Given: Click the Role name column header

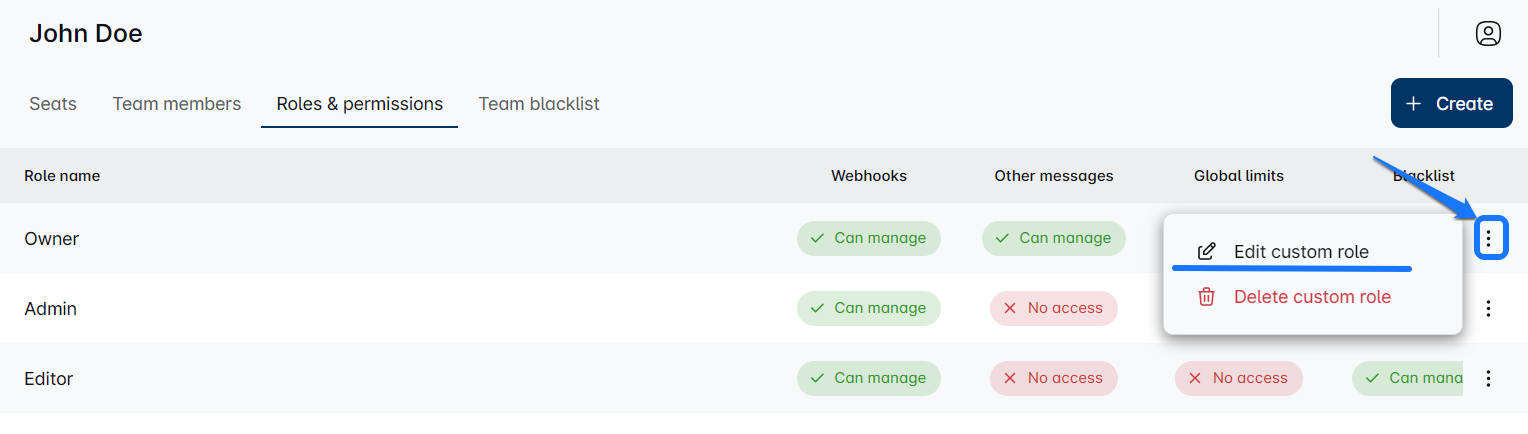Looking at the screenshot, I should coord(62,176).
